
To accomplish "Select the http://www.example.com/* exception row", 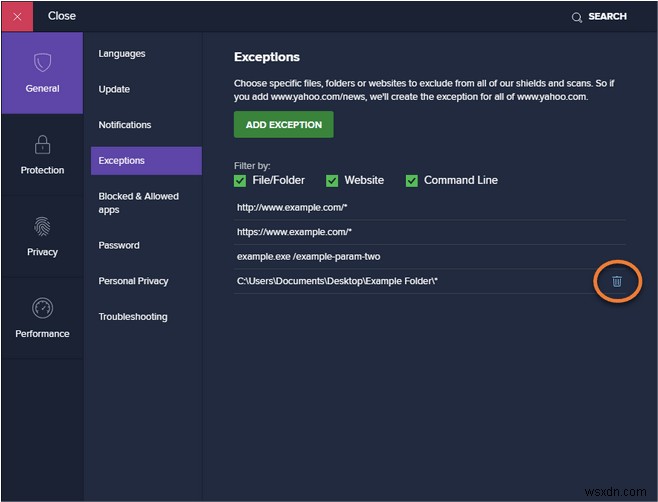I will pos(292,208).
